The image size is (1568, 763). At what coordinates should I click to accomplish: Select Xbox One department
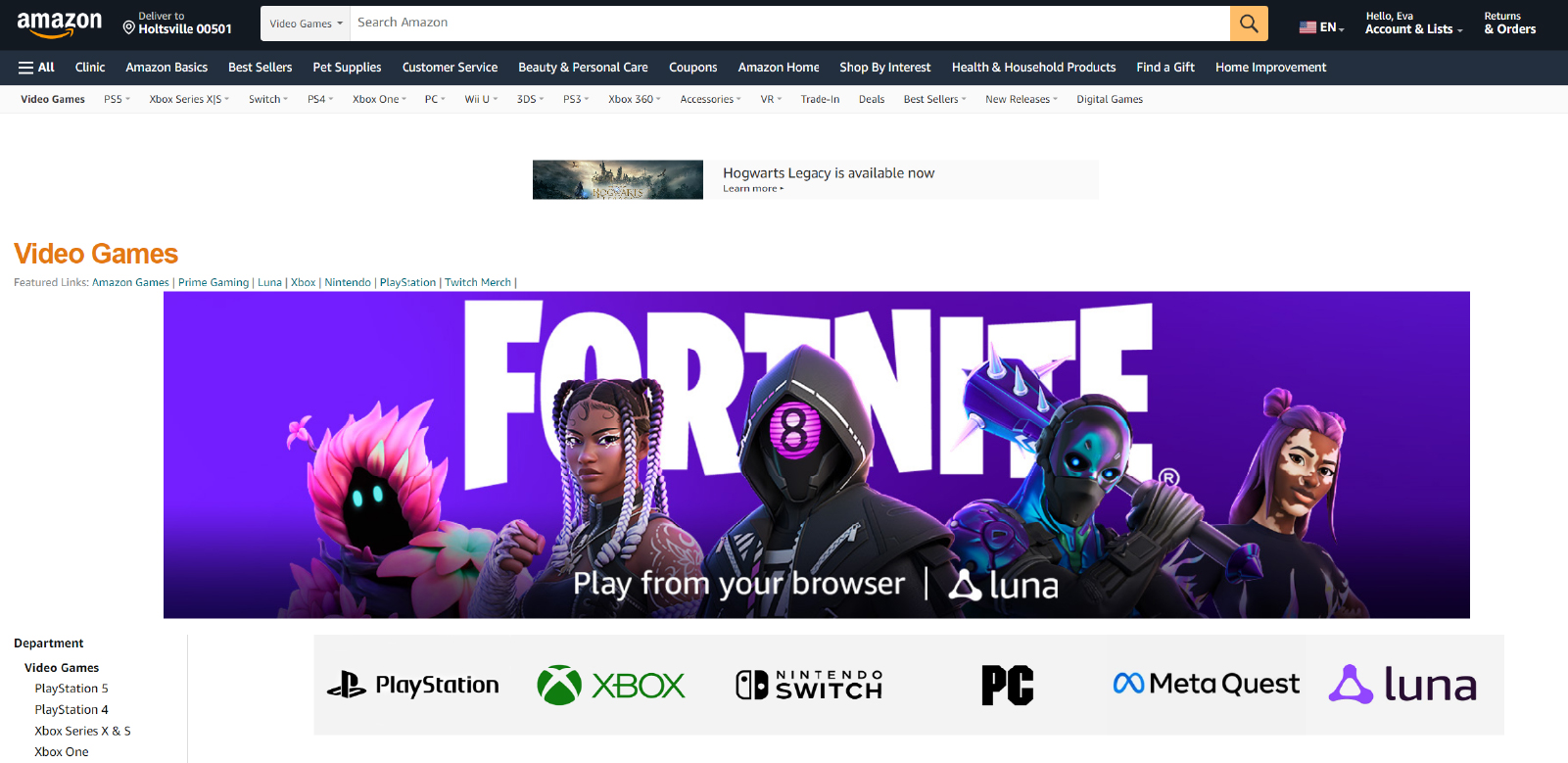click(62, 752)
